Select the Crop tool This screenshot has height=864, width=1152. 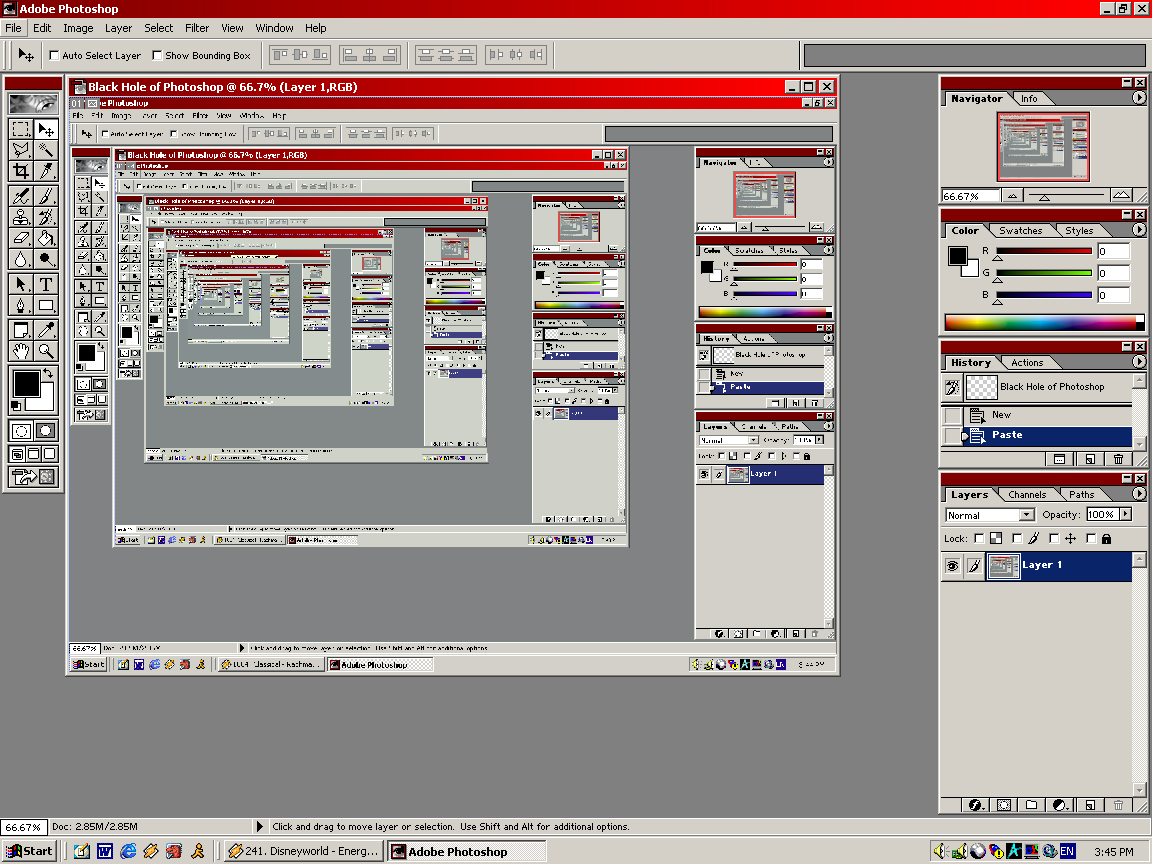[x=21, y=172]
